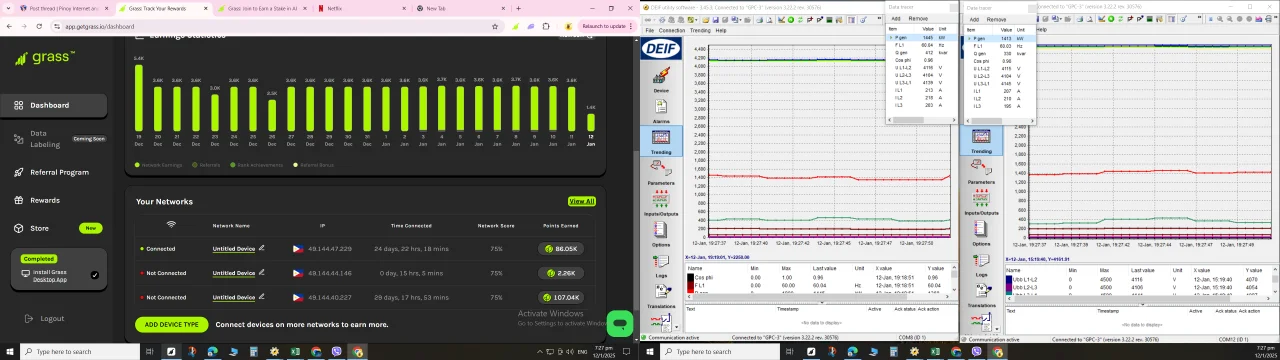Image resolution: width=1280 pixels, height=360 pixels.
Task: Open Install Grass Desktop App link
Action: [50, 275]
